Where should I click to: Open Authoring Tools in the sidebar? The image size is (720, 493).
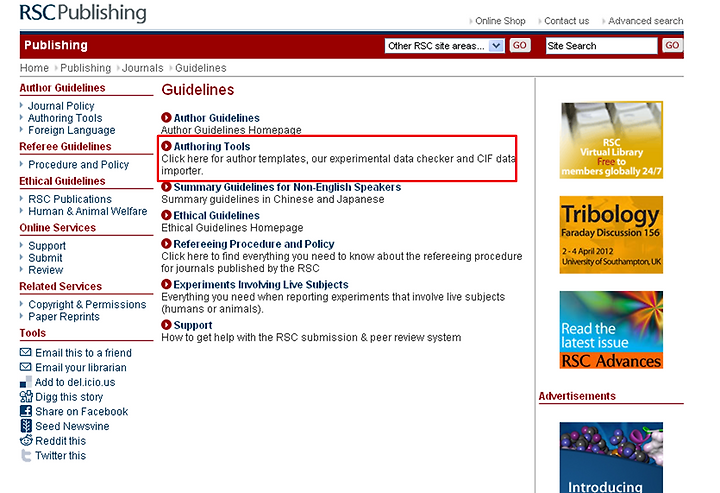click(x=65, y=118)
